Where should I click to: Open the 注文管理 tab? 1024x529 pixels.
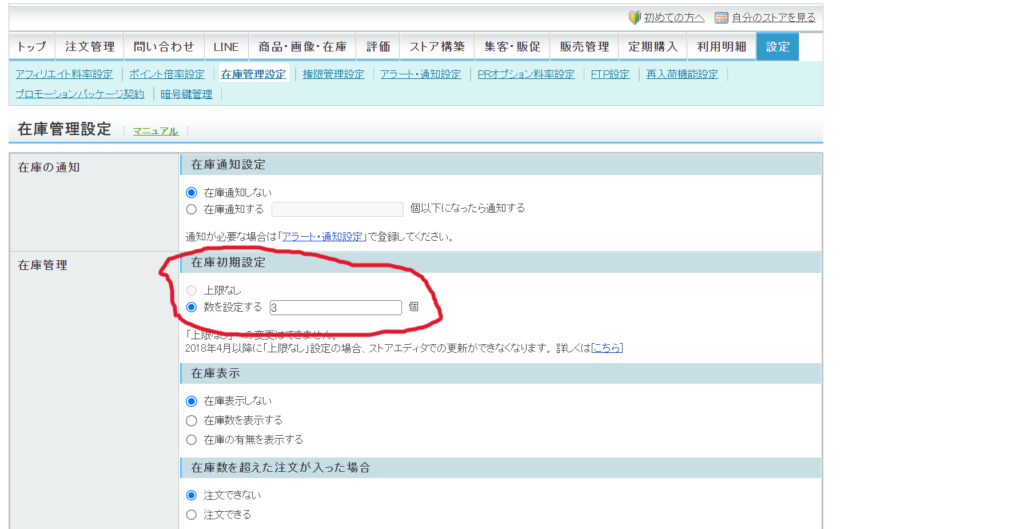click(x=90, y=47)
